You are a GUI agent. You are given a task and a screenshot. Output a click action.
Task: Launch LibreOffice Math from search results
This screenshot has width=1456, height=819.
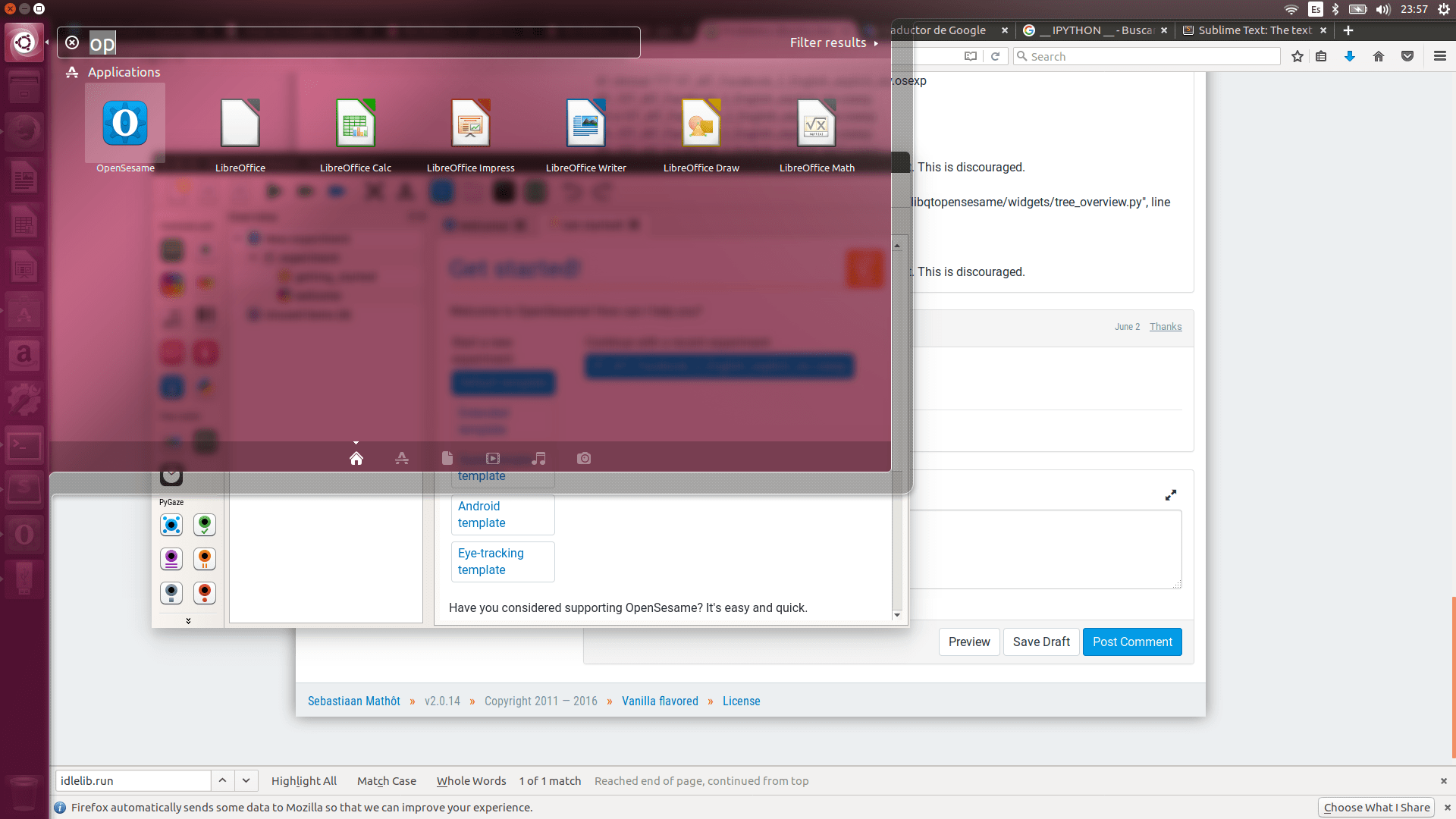817,124
